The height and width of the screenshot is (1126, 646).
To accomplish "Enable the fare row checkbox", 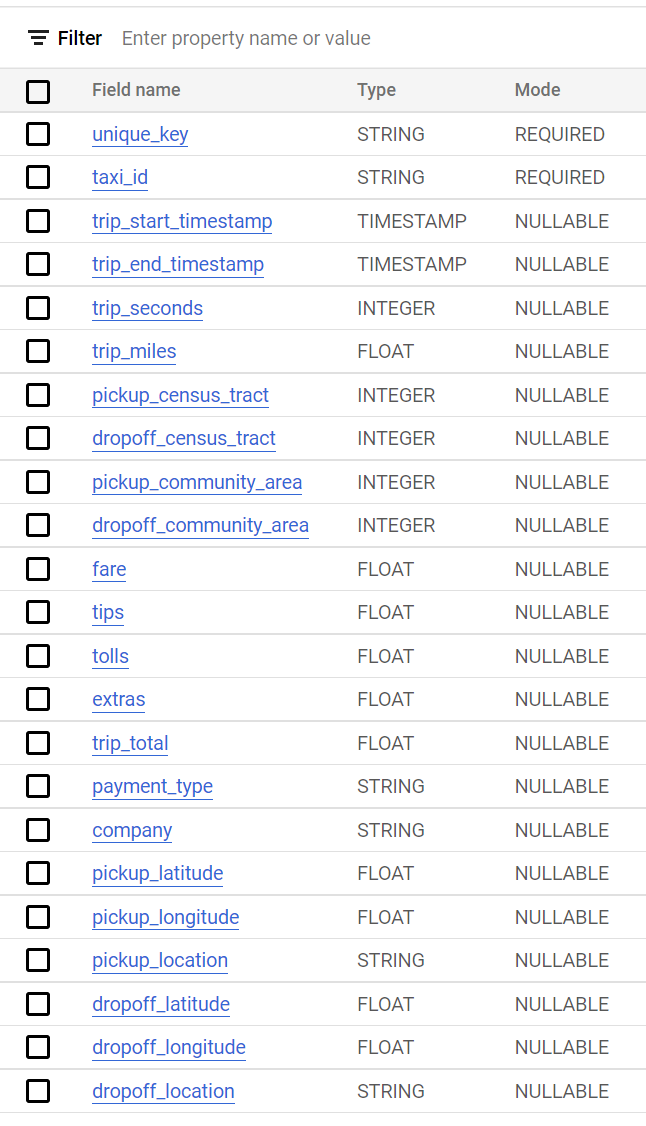I will pos(38,569).
